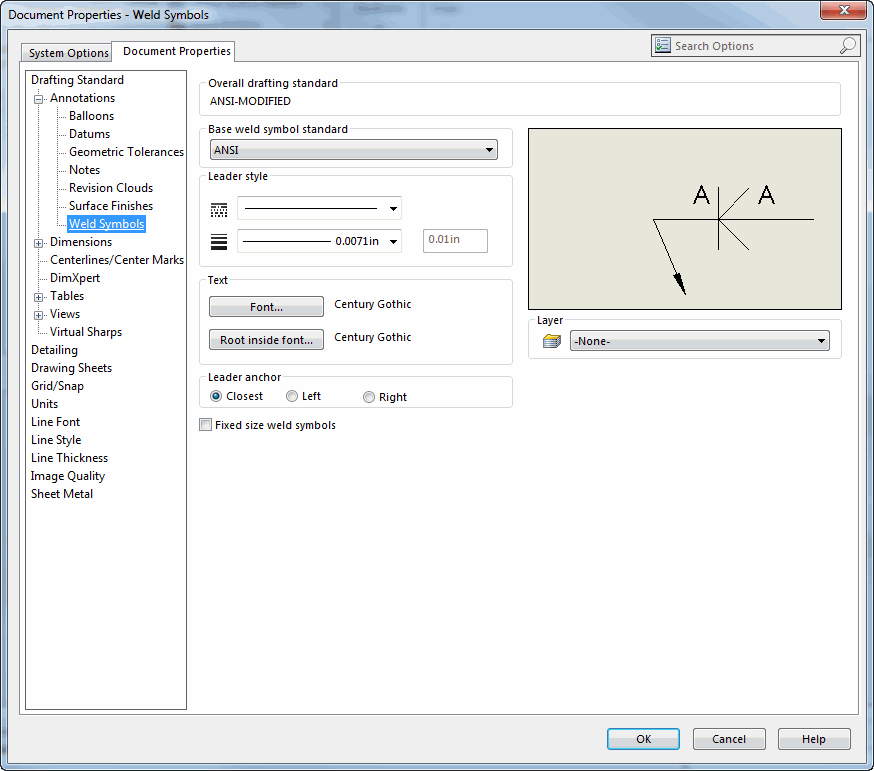This screenshot has width=874, height=771.
Task: Select the Closest leader anchor option
Action: click(216, 396)
